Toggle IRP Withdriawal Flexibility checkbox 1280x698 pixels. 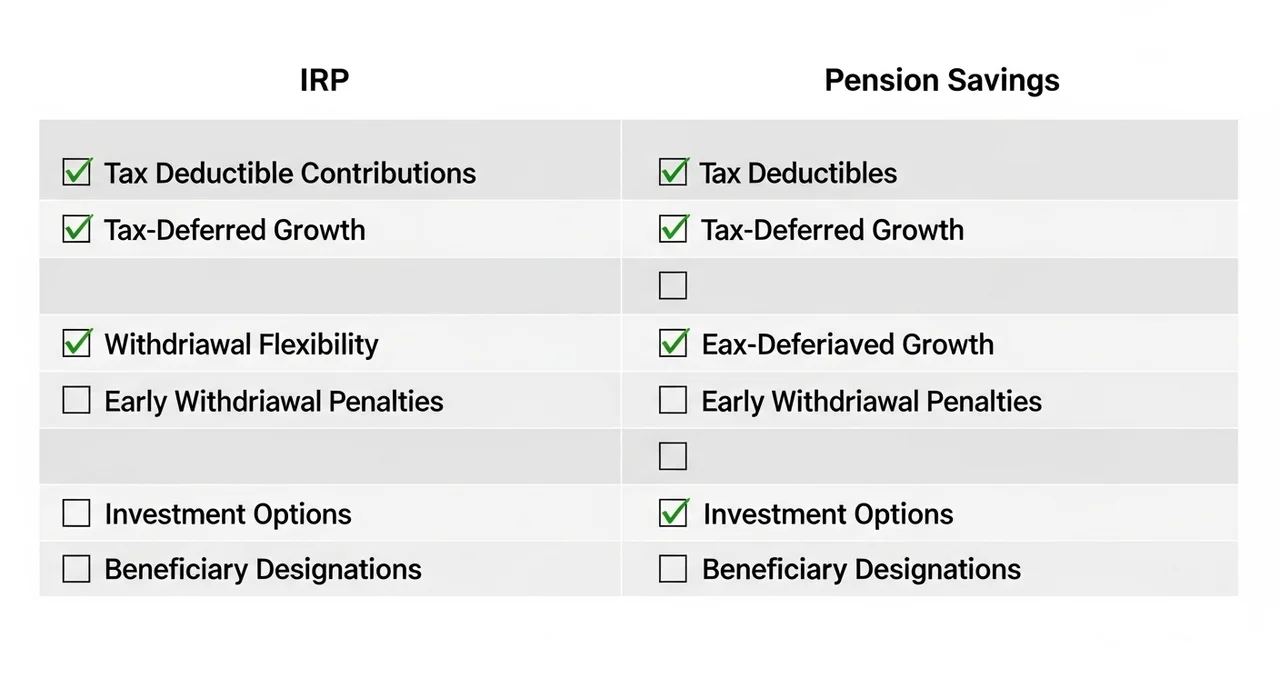[x=77, y=344]
